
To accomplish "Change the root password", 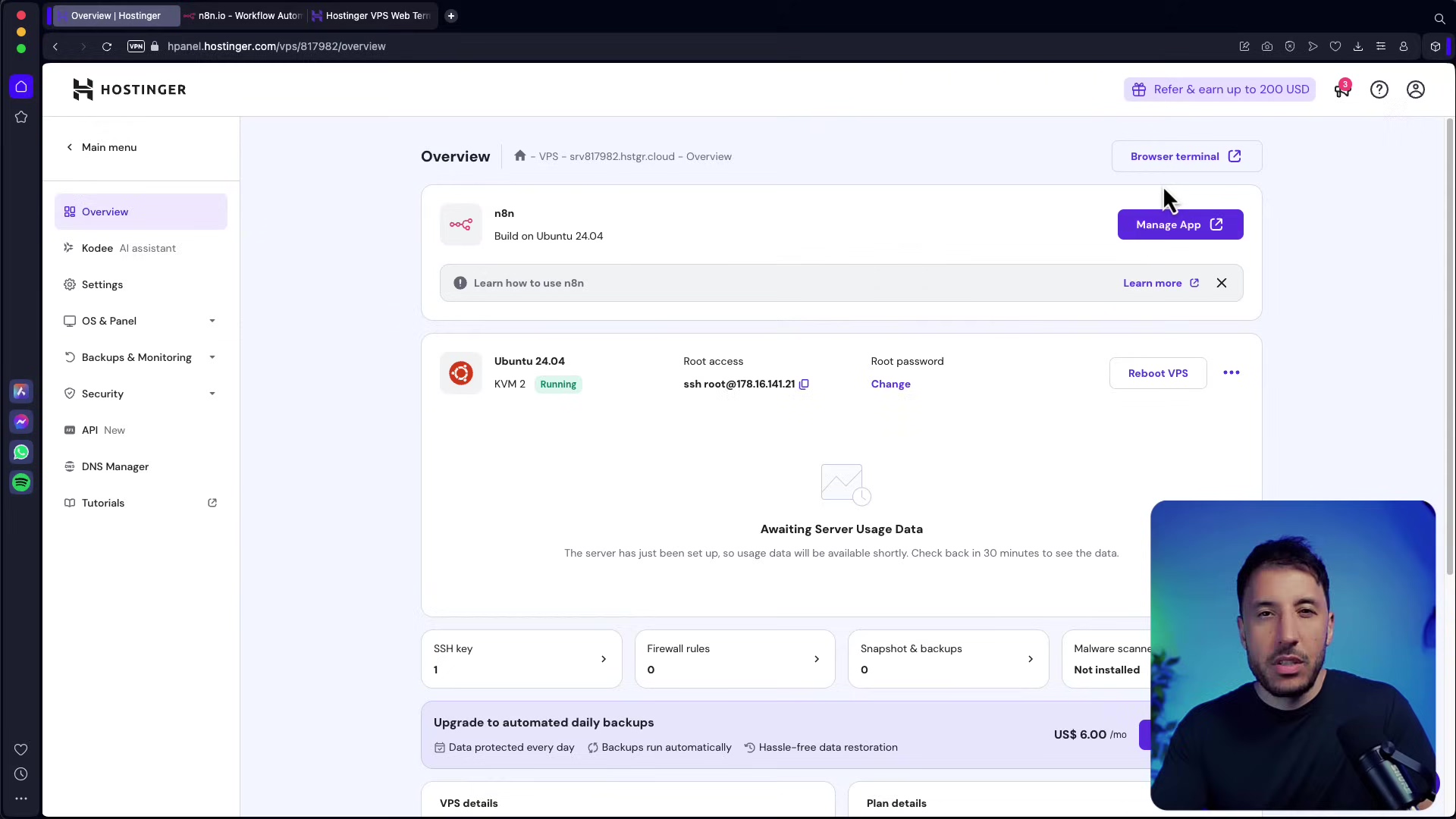I will [890, 384].
